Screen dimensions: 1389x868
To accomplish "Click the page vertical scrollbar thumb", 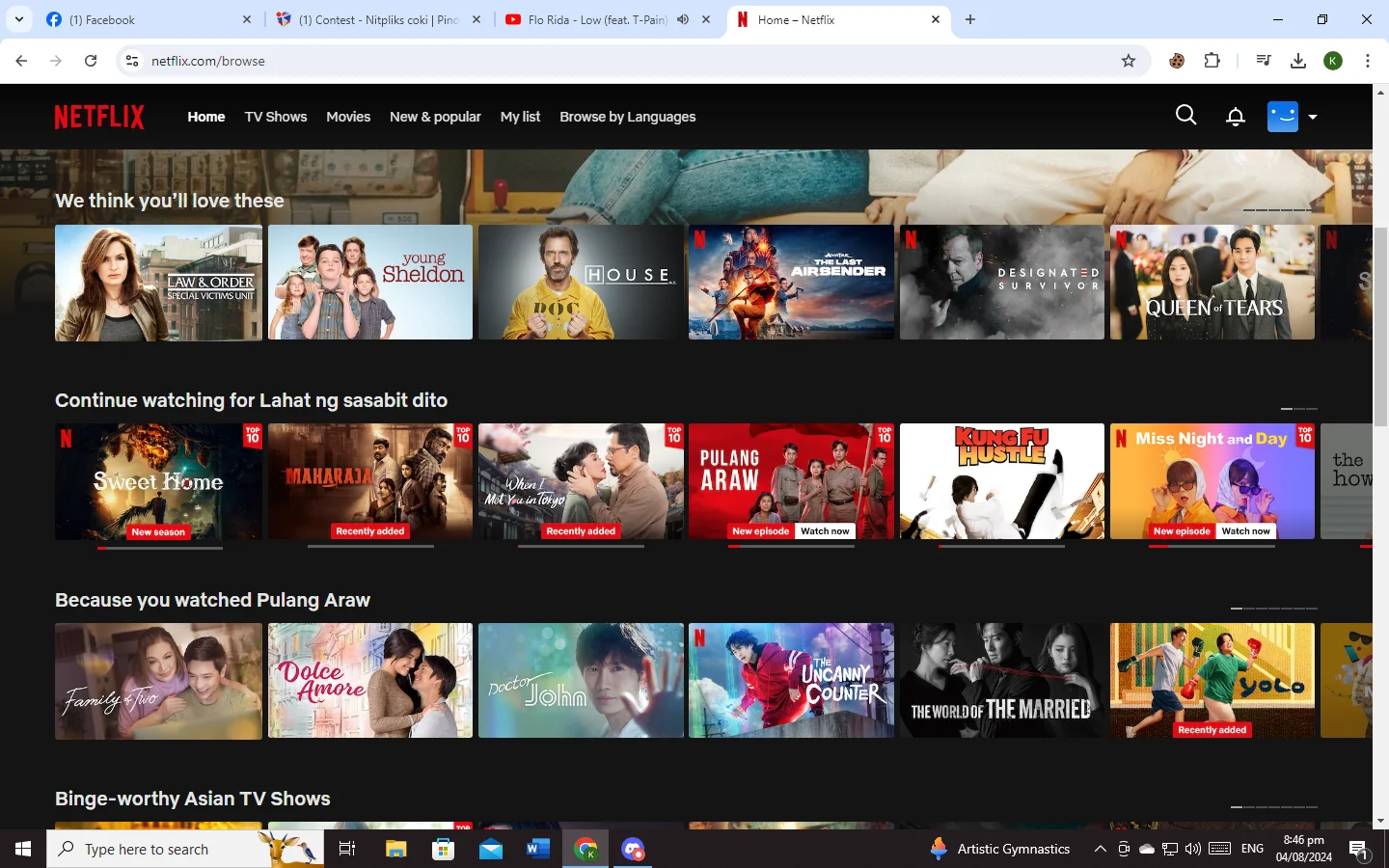I will pos(1380,326).
